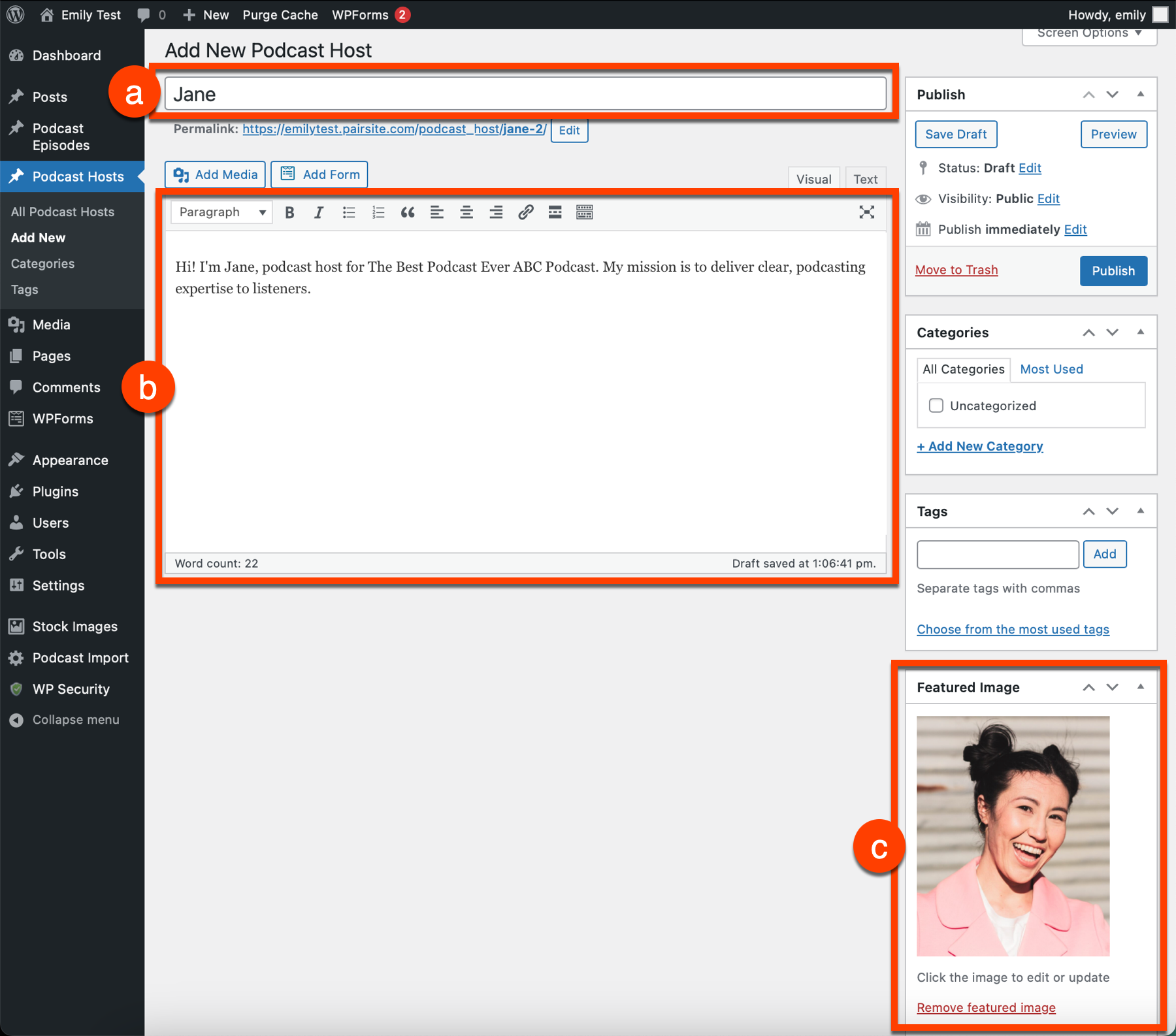Collapse the Tags panel
Screen dimensions: 1176x1036
[x=1141, y=511]
